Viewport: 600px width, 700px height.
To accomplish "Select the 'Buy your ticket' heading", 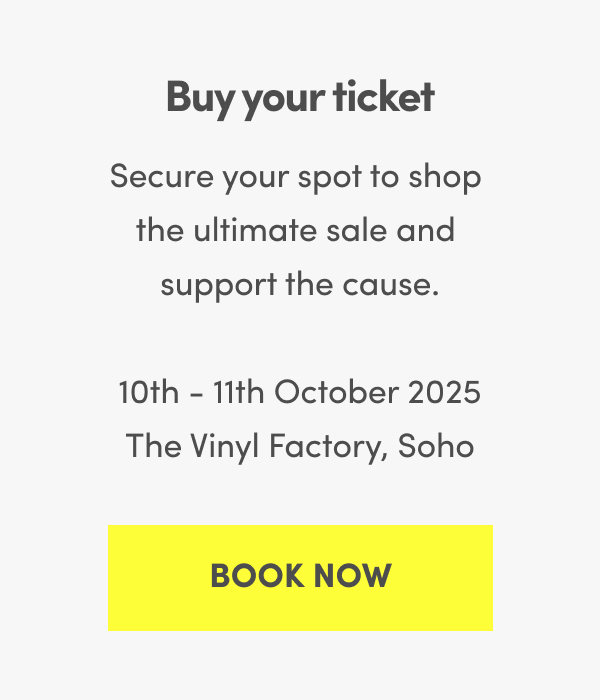I will pos(300,98).
